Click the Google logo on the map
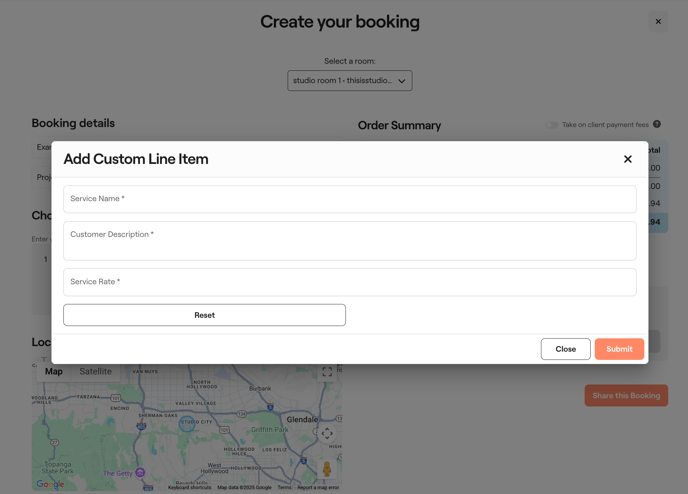688x494 pixels. [50, 484]
